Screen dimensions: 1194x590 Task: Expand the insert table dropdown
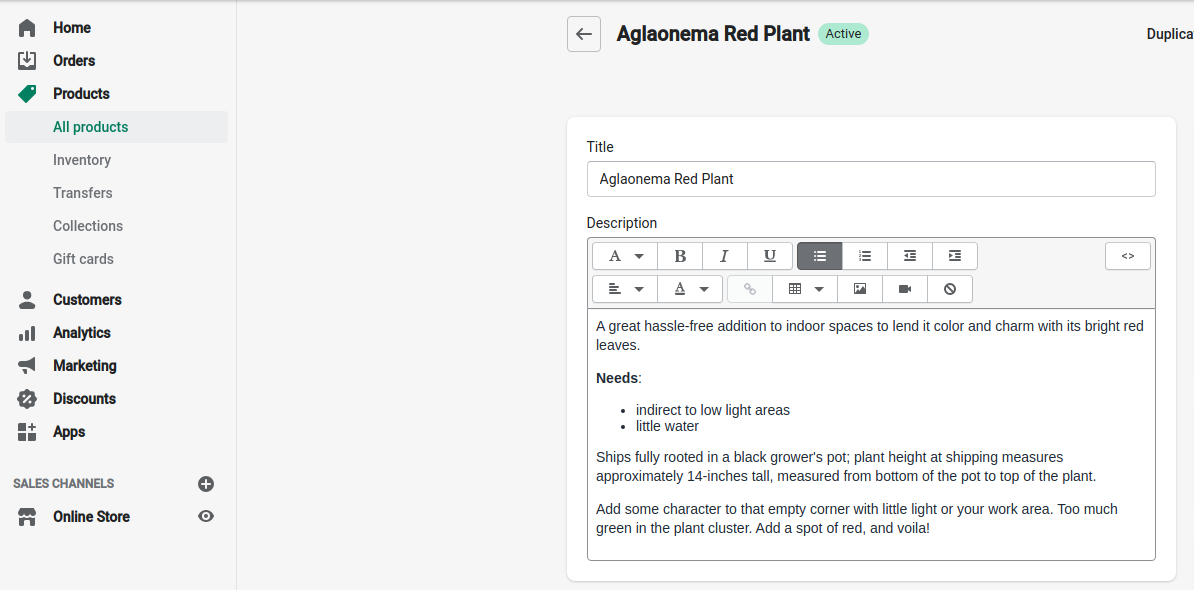pos(805,289)
